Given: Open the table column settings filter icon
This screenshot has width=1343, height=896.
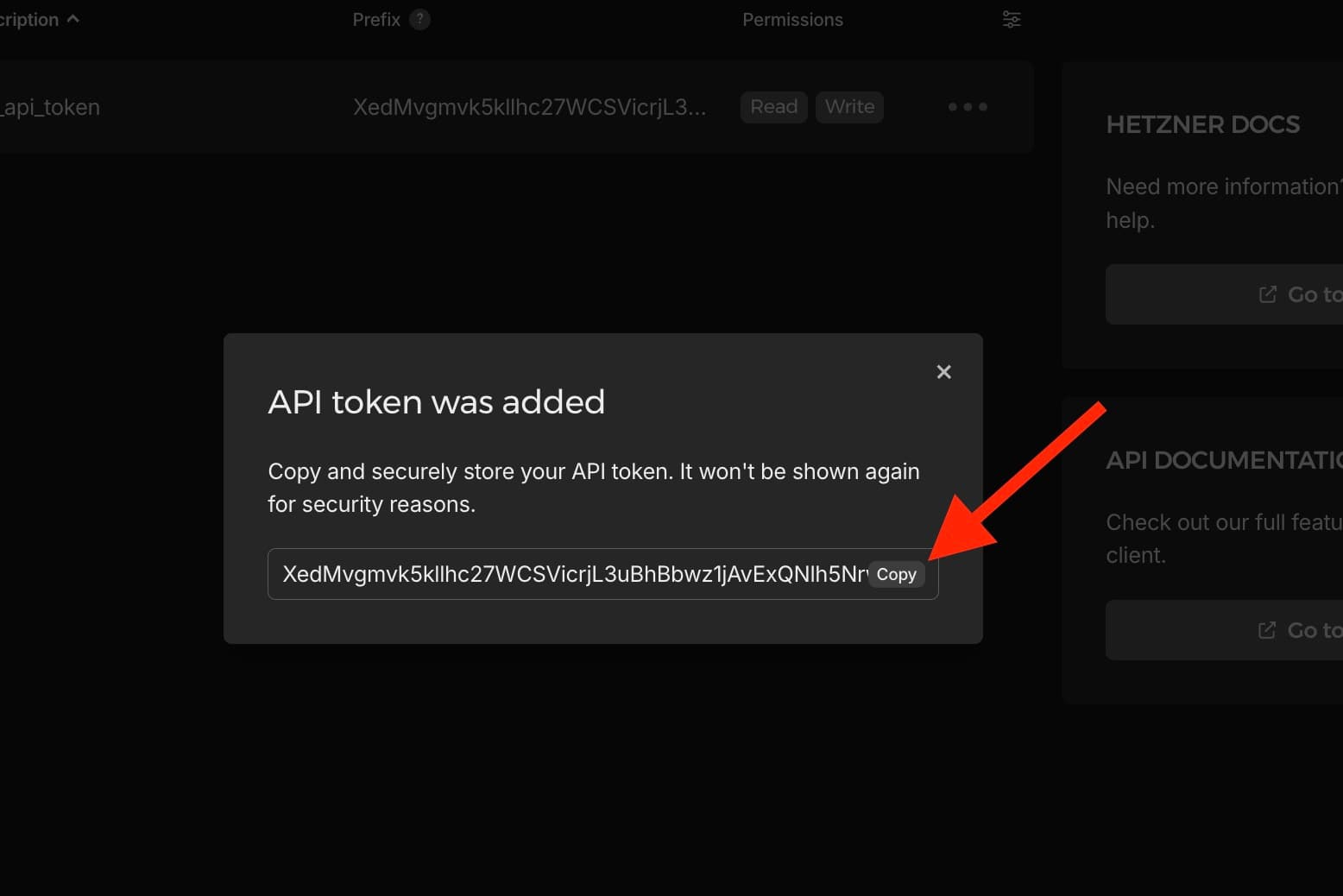Looking at the screenshot, I should tap(1012, 19).
